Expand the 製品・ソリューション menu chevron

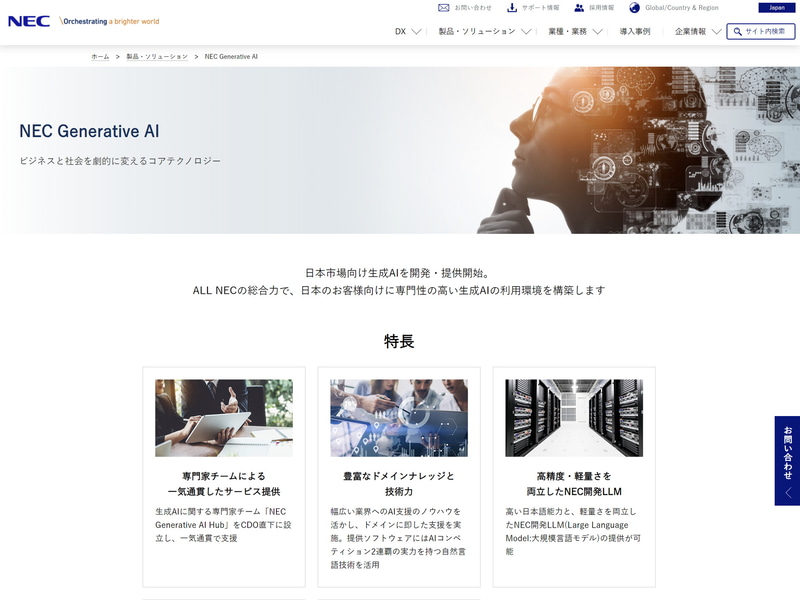526,32
